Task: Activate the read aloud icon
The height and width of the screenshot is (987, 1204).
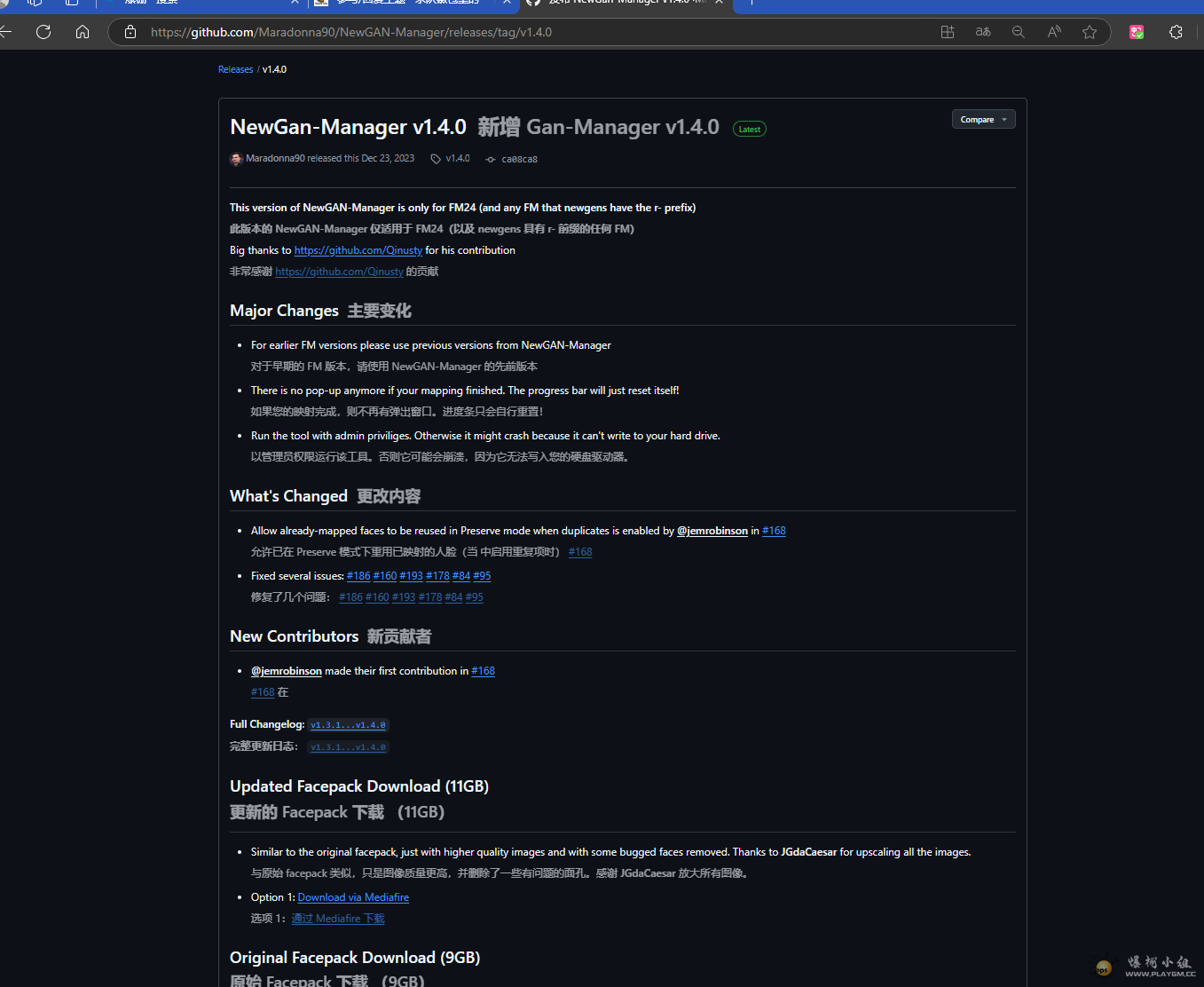Action: tap(1054, 32)
